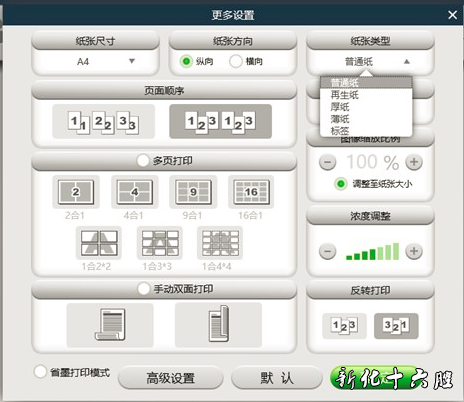
Task: Select 1合3*3 poster layout
Action: pyautogui.click(x=160, y=243)
